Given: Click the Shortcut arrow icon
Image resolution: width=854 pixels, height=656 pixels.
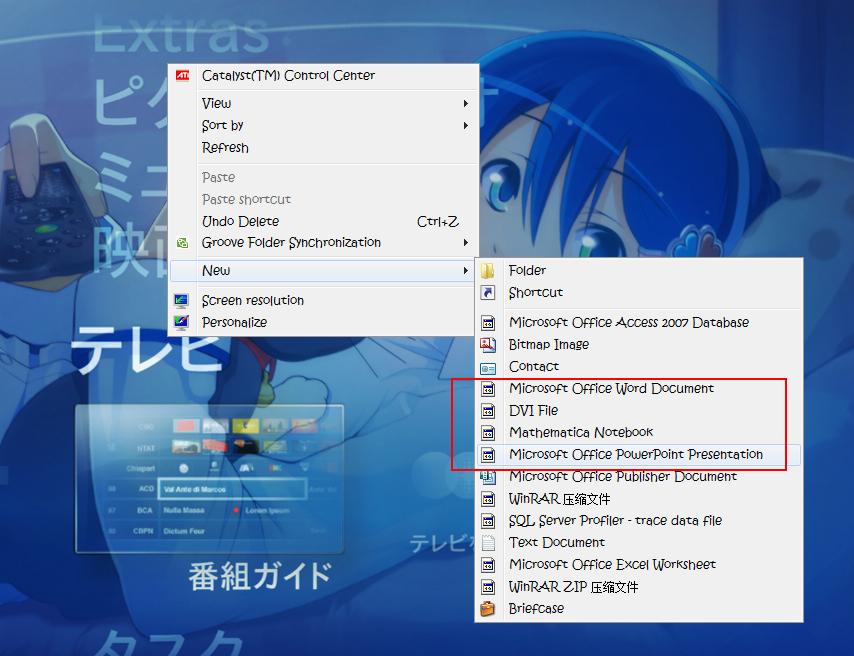Looking at the screenshot, I should [x=488, y=292].
